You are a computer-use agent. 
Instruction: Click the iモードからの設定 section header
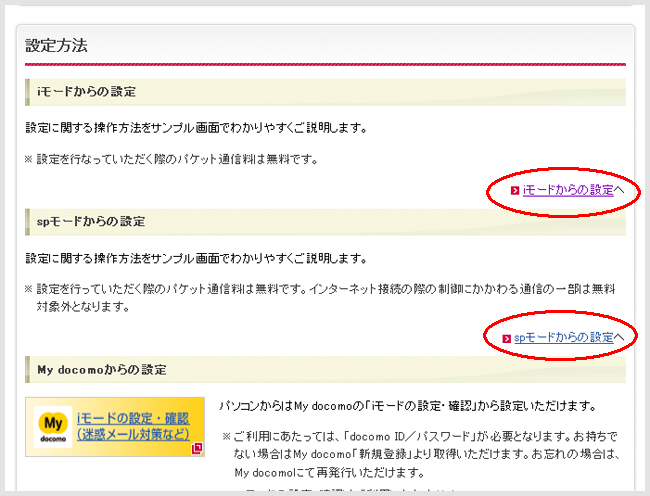click(x=325, y=92)
